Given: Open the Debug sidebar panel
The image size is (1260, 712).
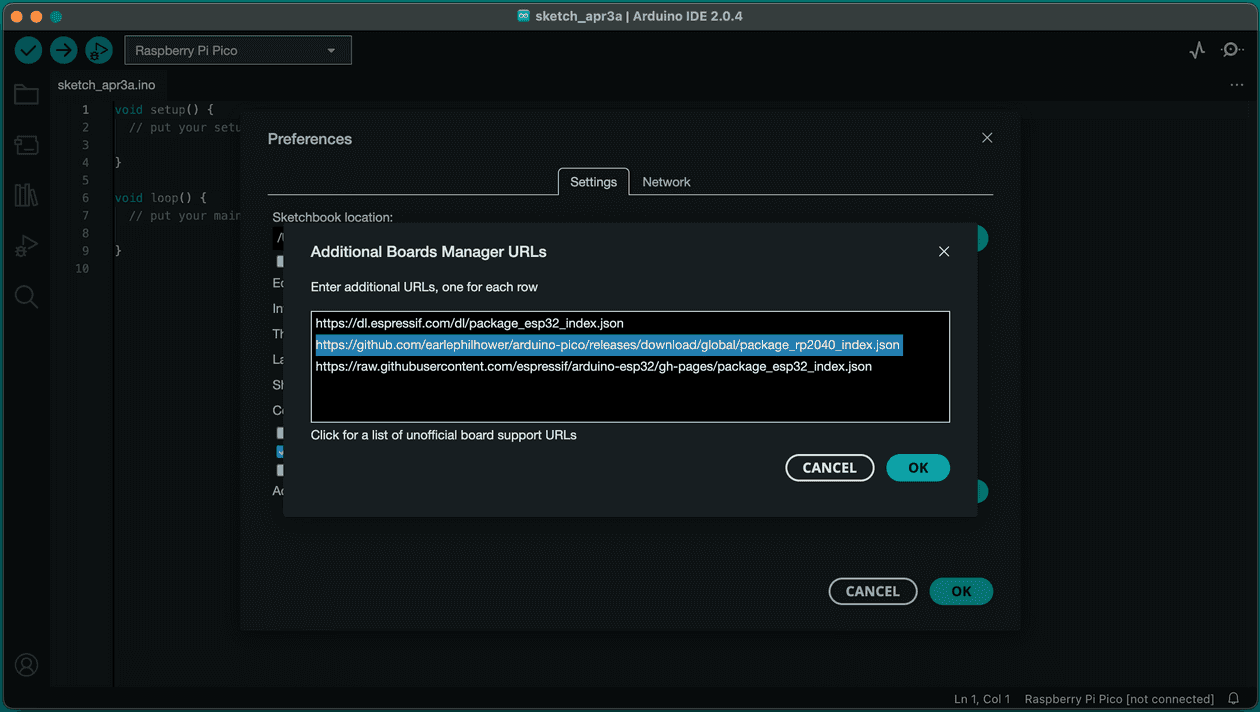Looking at the screenshot, I should tap(26, 246).
